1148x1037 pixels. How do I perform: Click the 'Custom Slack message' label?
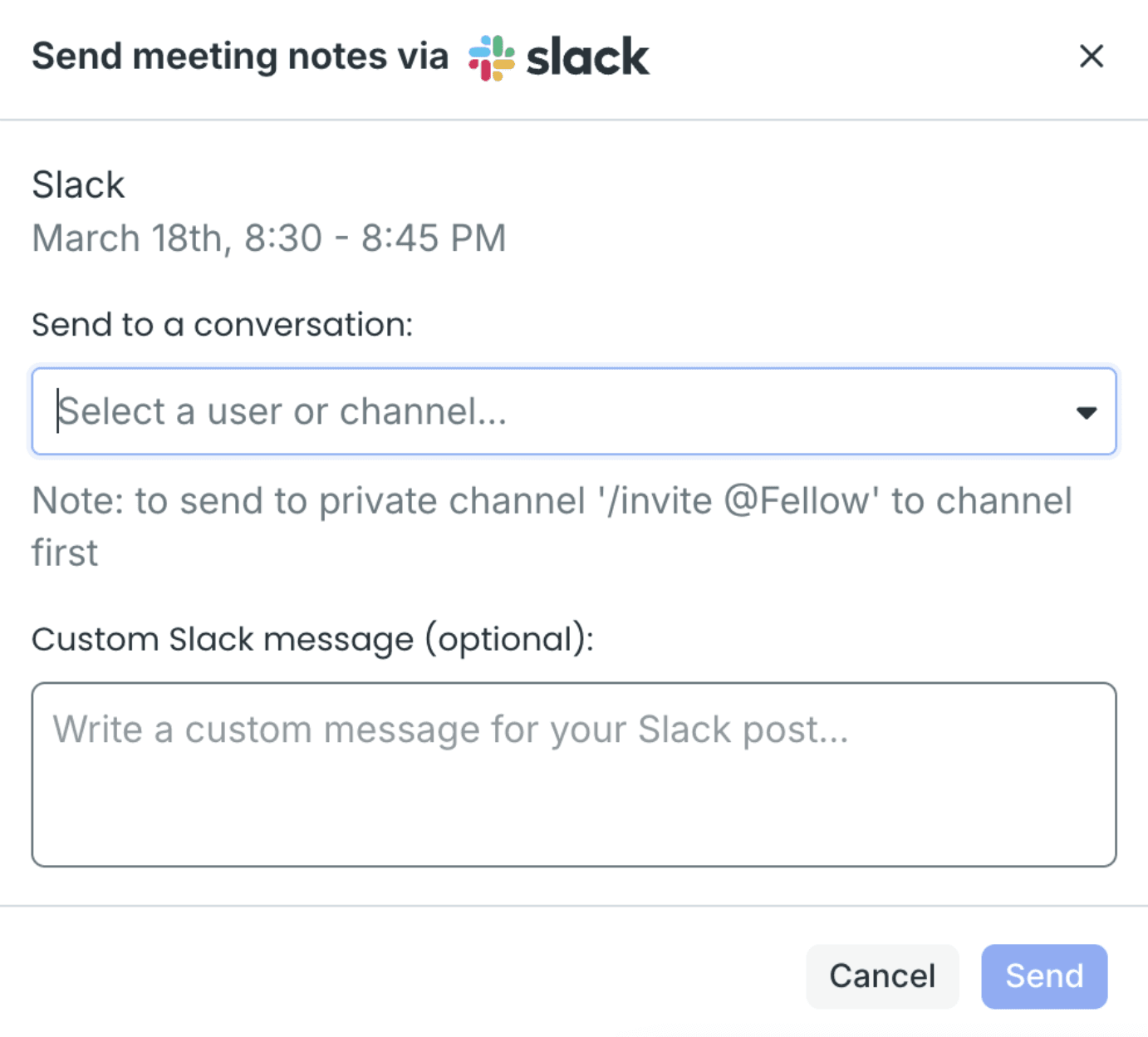[x=223, y=639]
